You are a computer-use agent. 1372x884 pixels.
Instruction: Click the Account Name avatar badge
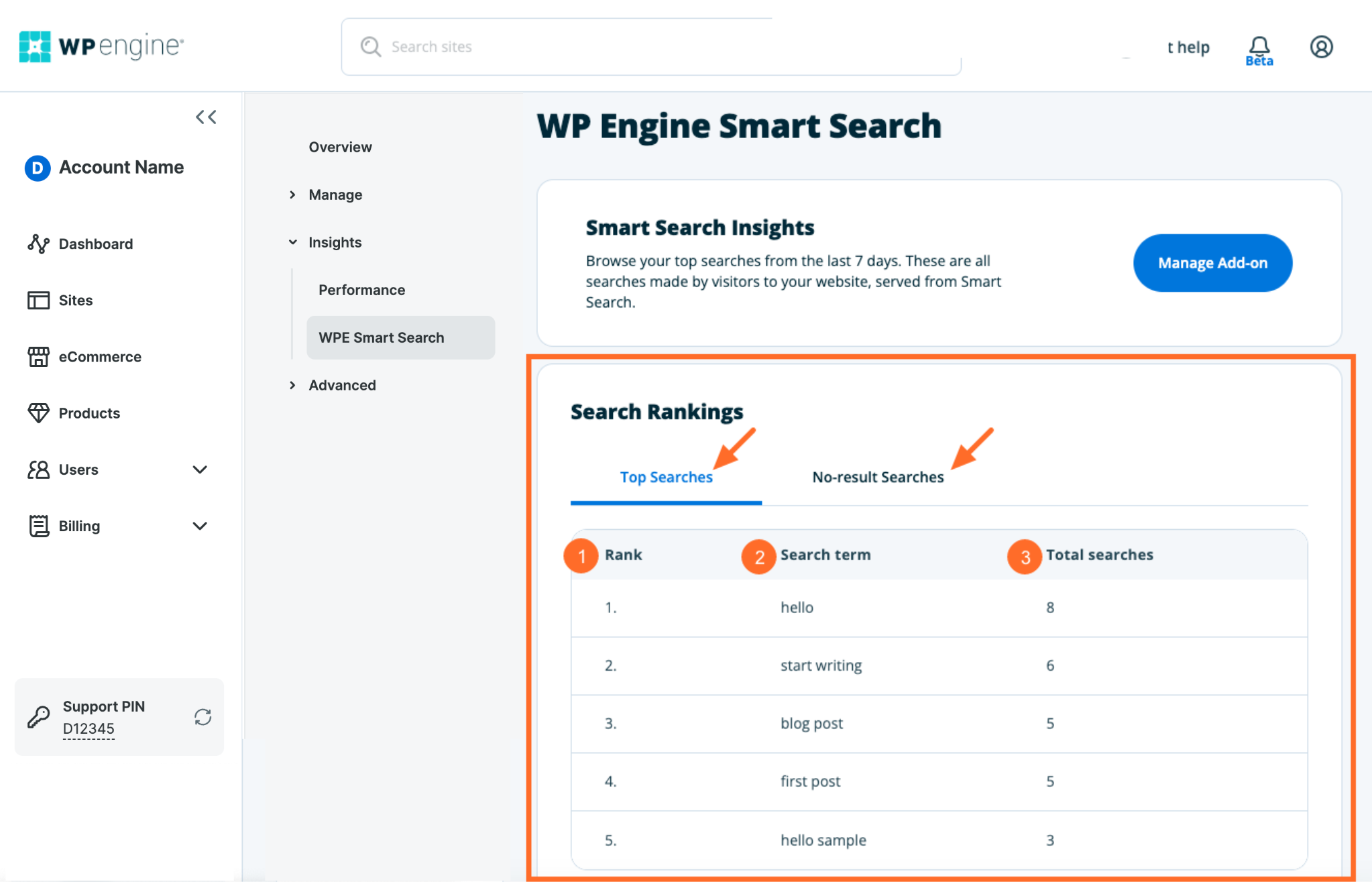(37, 168)
